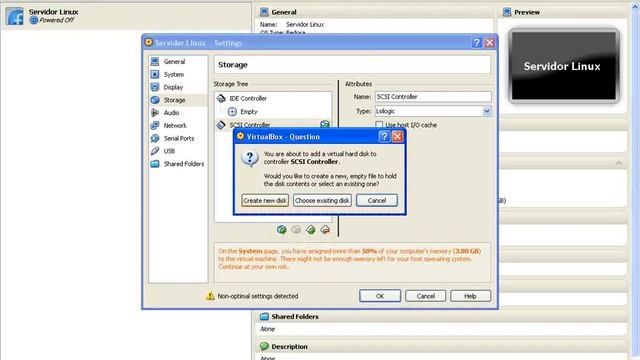The image size is (640, 360).
Task: Click the Description section speech bubble icon
Action: [264, 346]
